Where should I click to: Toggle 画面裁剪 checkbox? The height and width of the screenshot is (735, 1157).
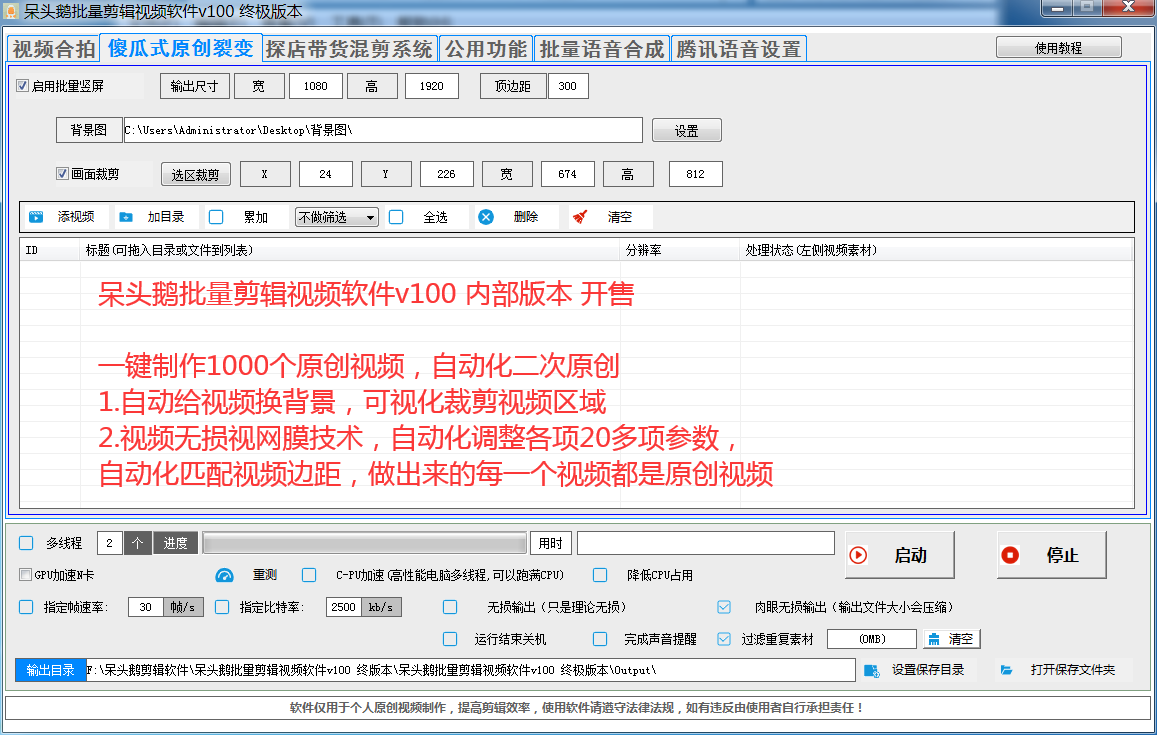point(63,174)
